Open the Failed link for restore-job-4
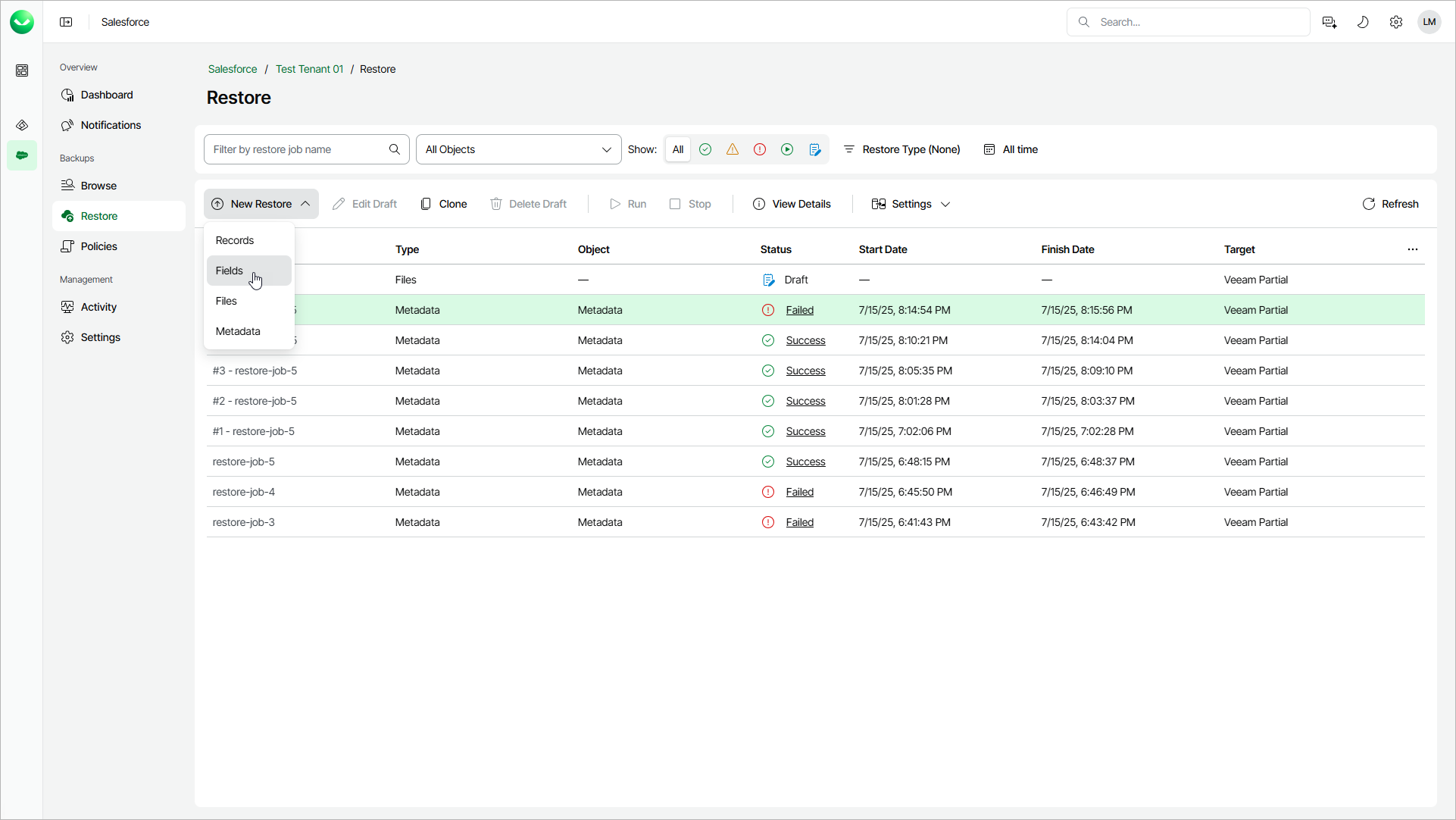The width and height of the screenshot is (1456, 820). 799,492
